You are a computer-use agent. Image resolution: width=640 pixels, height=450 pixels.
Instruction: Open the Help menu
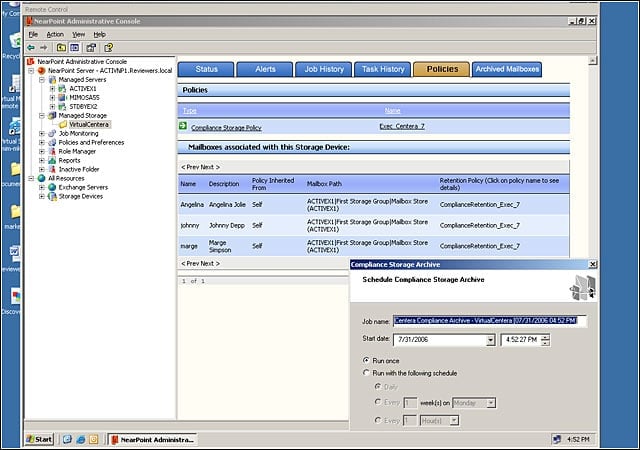pyautogui.click(x=100, y=34)
